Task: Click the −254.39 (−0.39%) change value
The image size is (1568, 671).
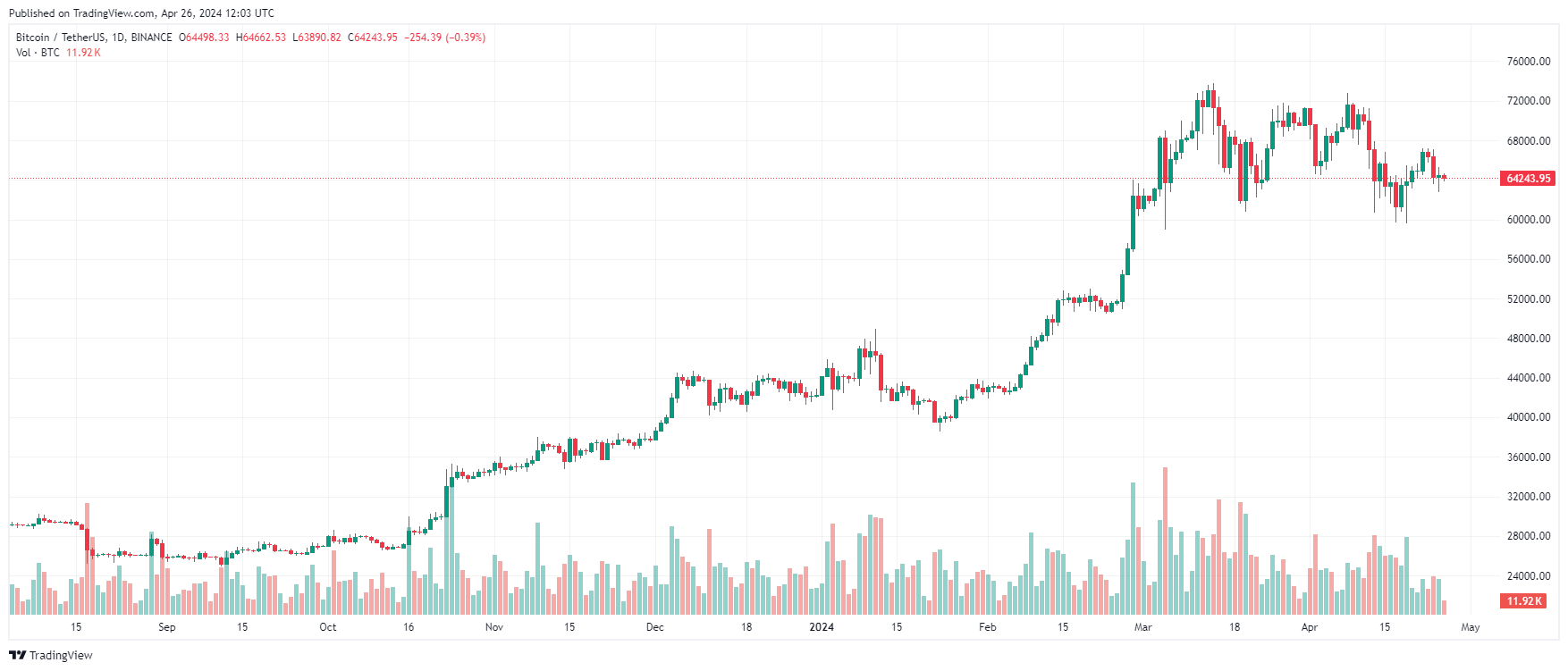Action: [x=444, y=38]
